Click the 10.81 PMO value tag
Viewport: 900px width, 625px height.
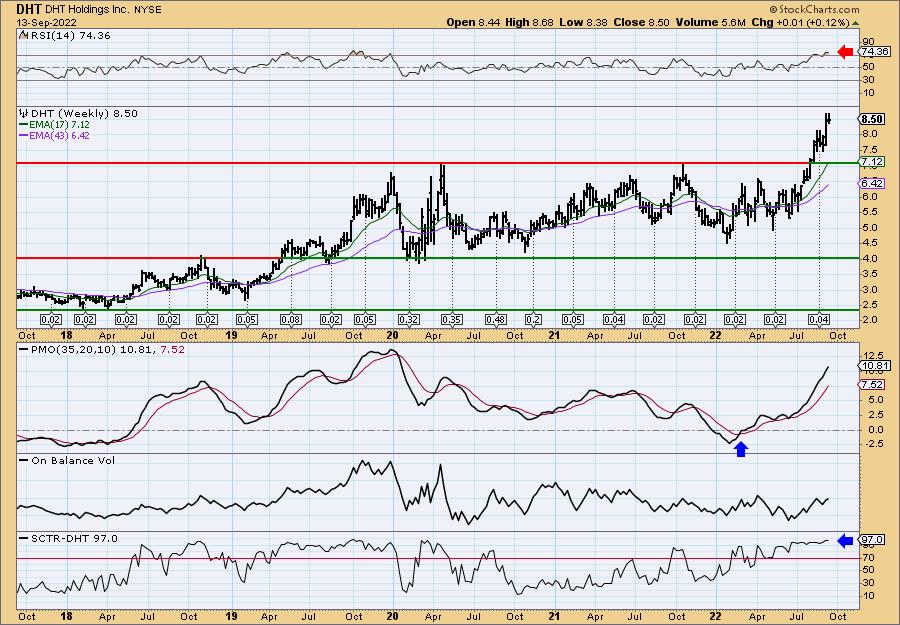tap(875, 366)
